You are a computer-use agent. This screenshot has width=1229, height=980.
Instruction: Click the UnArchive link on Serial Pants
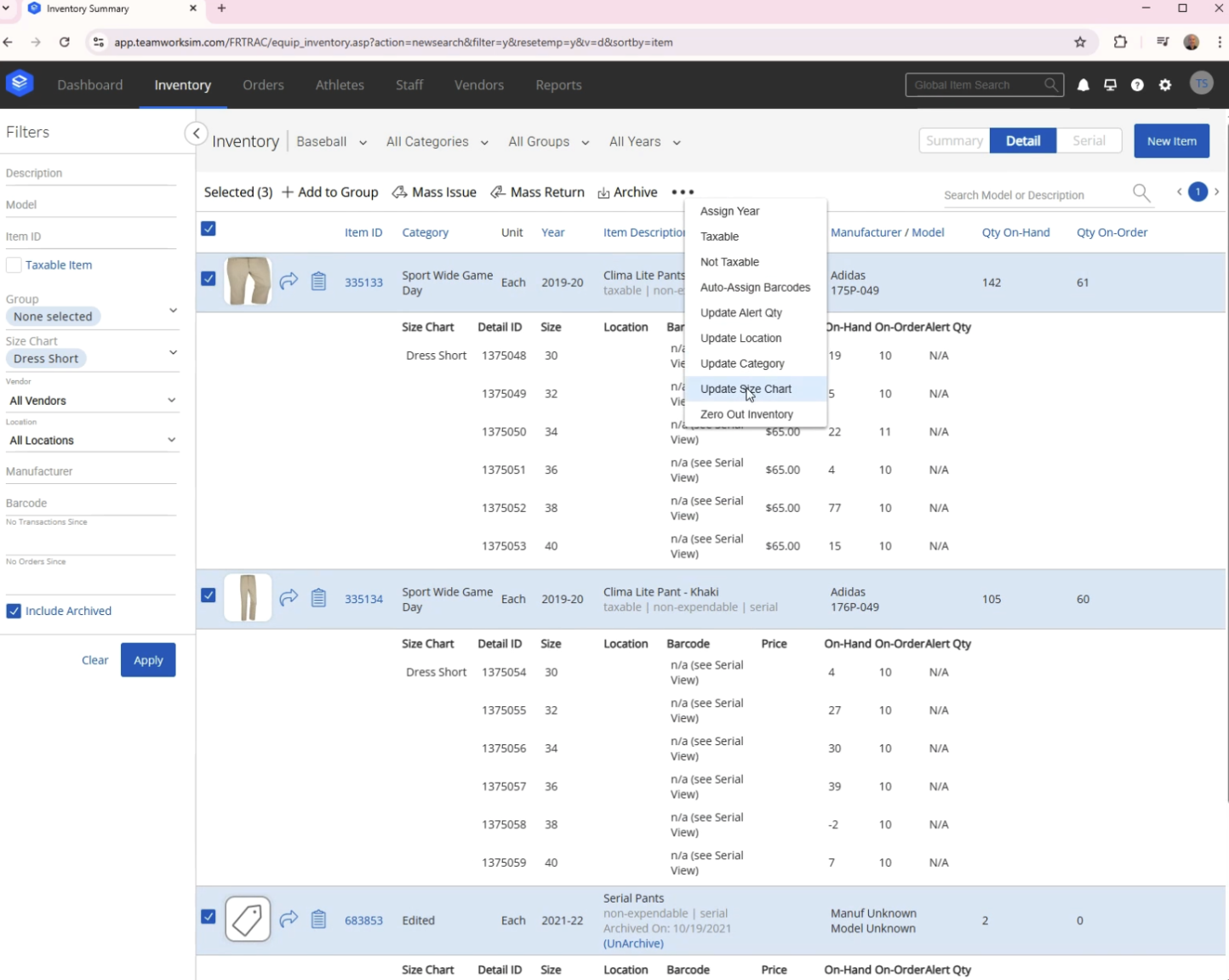click(x=633, y=943)
